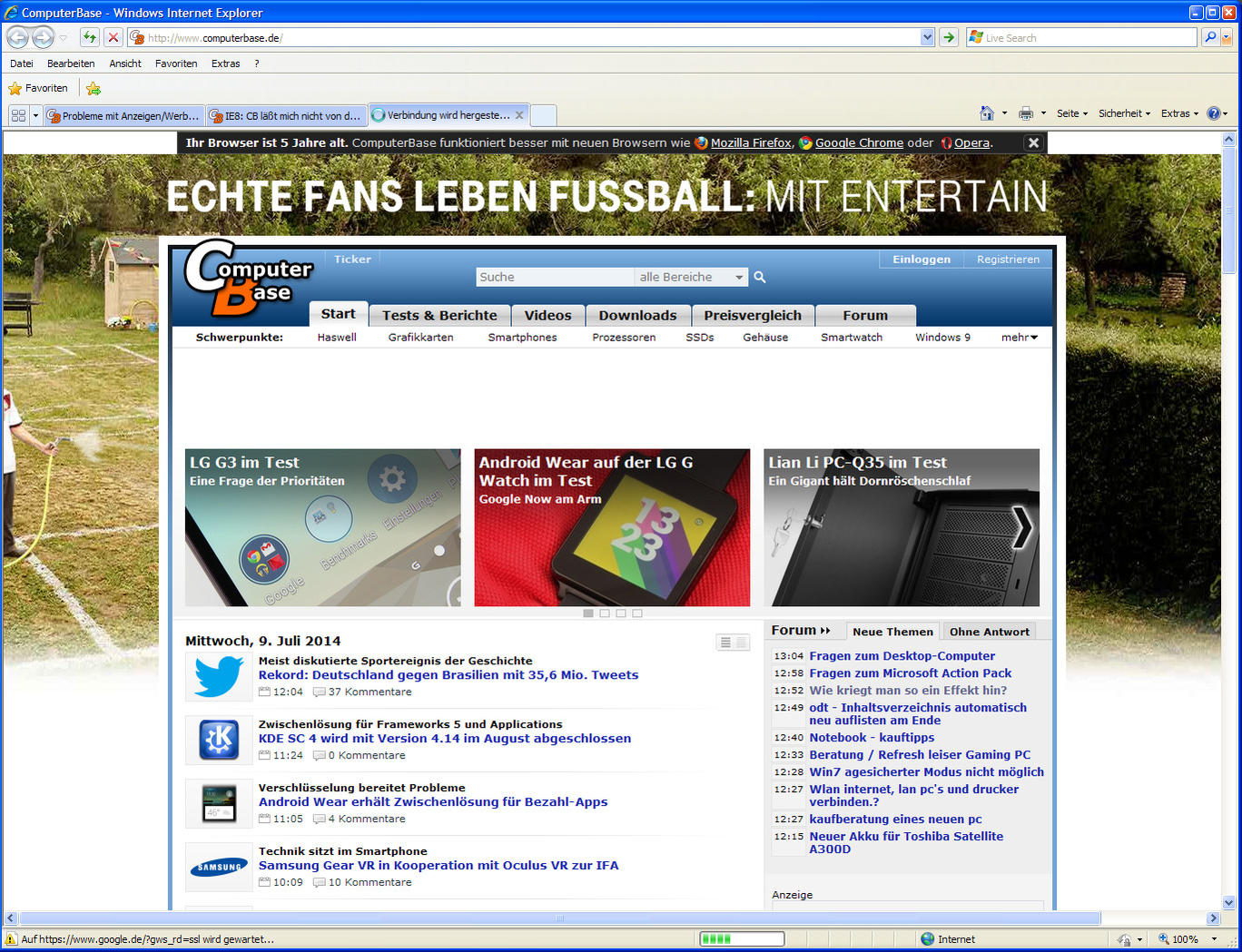
Task: Open the Quick Tabs grid icon
Action: pos(18,115)
